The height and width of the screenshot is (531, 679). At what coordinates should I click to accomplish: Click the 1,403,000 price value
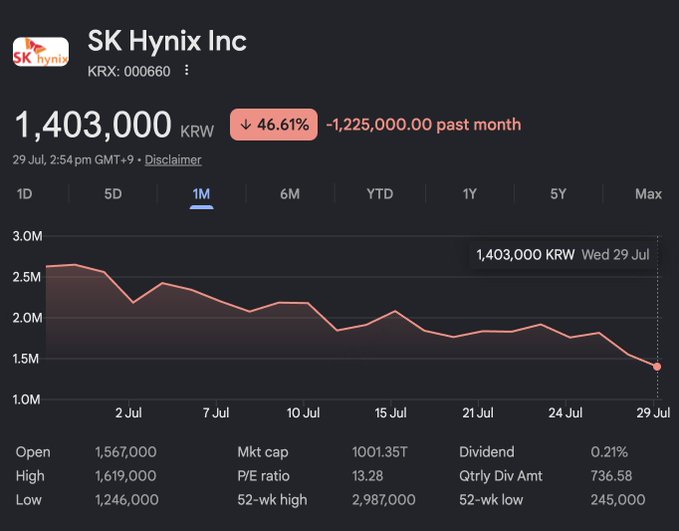(93, 125)
